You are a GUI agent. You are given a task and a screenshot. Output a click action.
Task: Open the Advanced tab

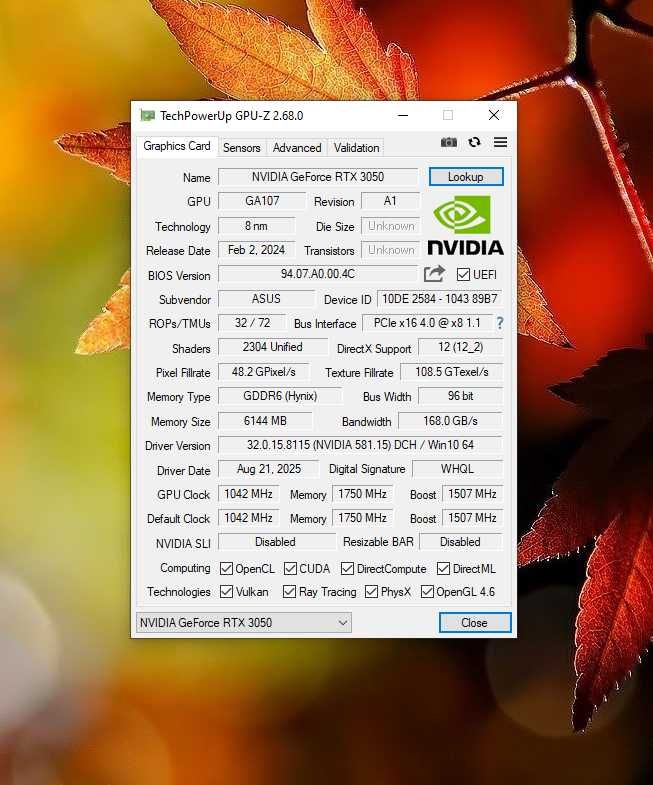click(x=297, y=148)
